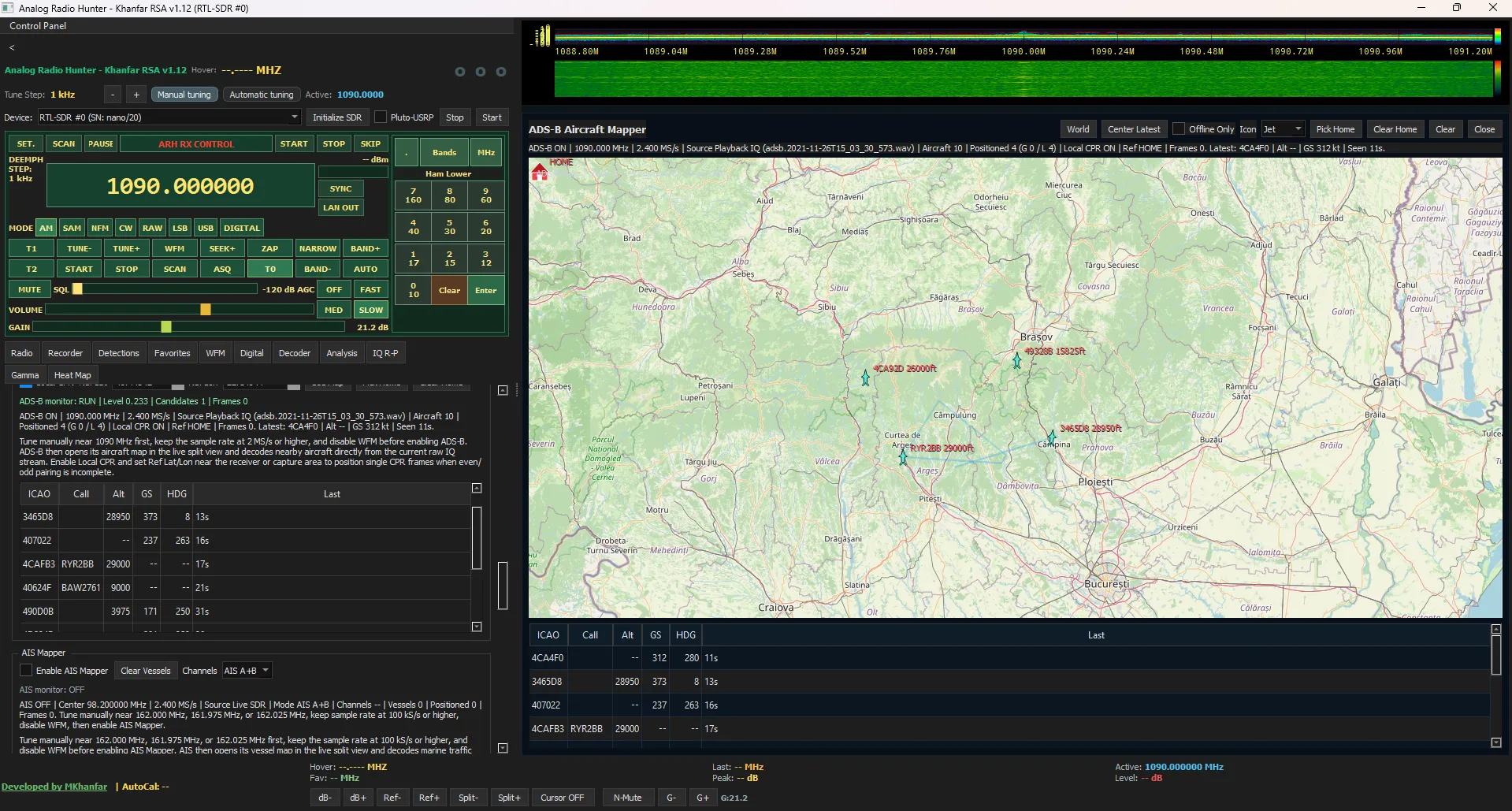Click the scroll-up arrow of left aircraft table
Screen dimensions: 1512x811
(x=477, y=489)
